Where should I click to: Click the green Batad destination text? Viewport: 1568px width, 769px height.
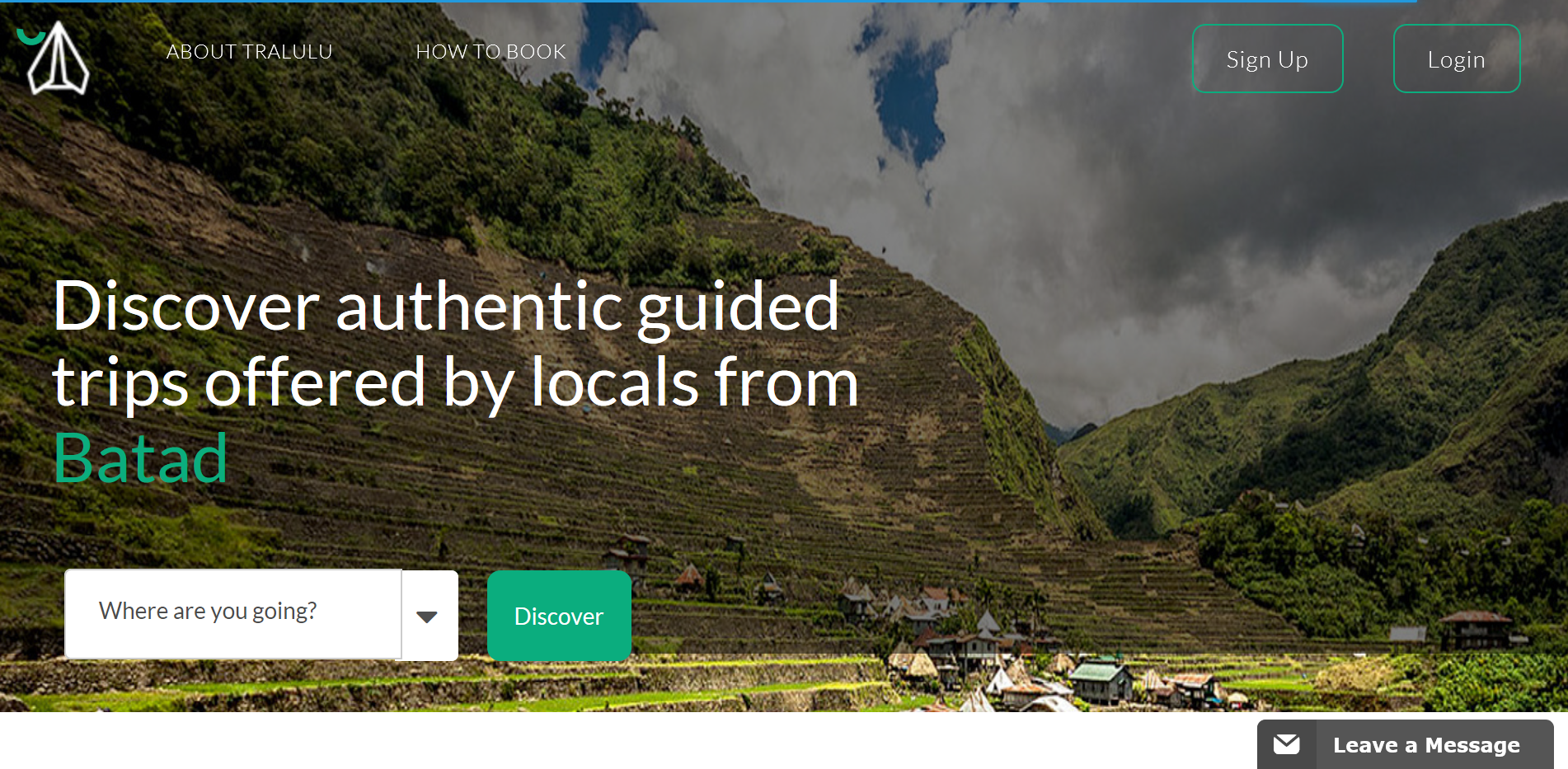click(140, 458)
